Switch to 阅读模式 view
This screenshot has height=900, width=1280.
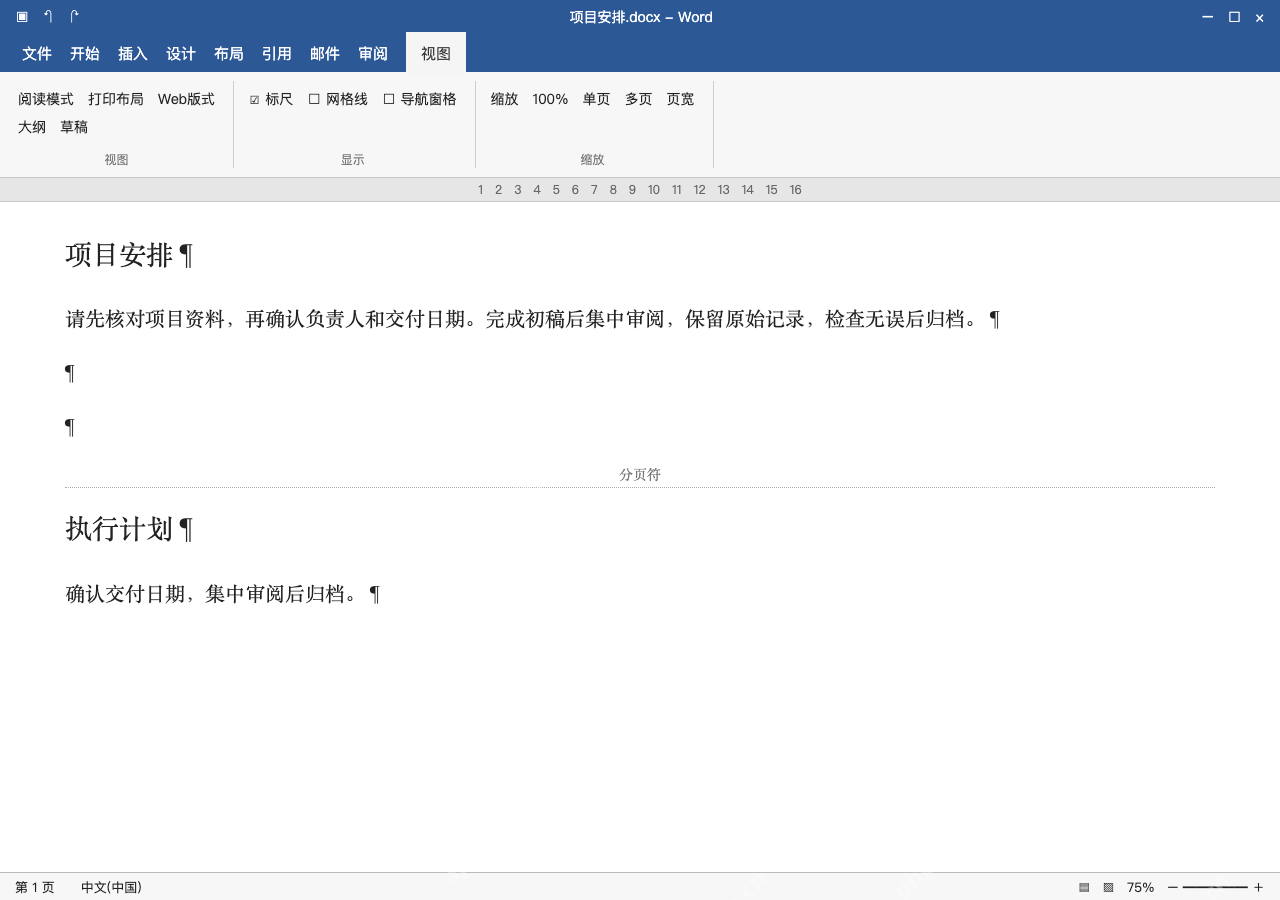tap(46, 99)
